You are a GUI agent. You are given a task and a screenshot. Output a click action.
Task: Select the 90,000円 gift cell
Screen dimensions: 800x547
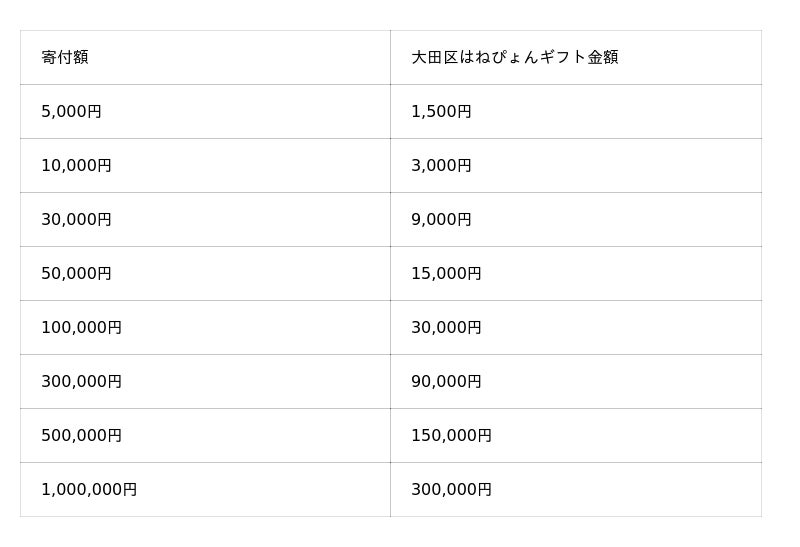click(446, 382)
